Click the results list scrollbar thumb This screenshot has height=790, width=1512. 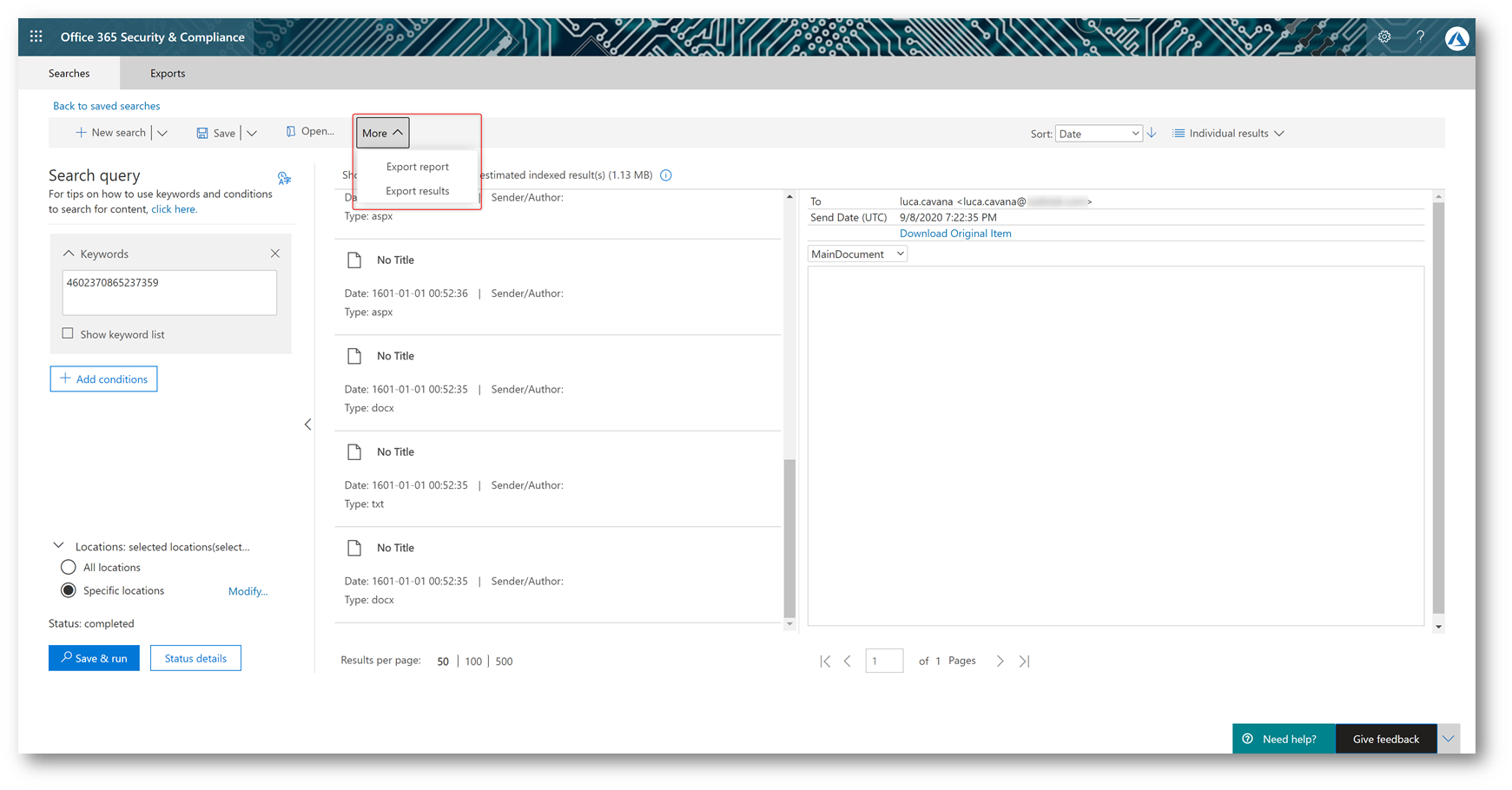(x=789, y=538)
